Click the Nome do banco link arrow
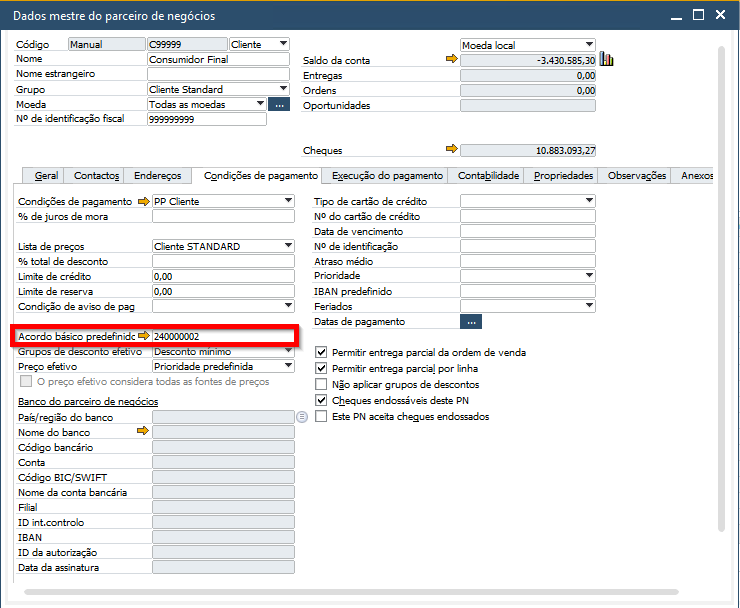Image resolution: width=740 pixels, height=608 pixels. (143, 432)
